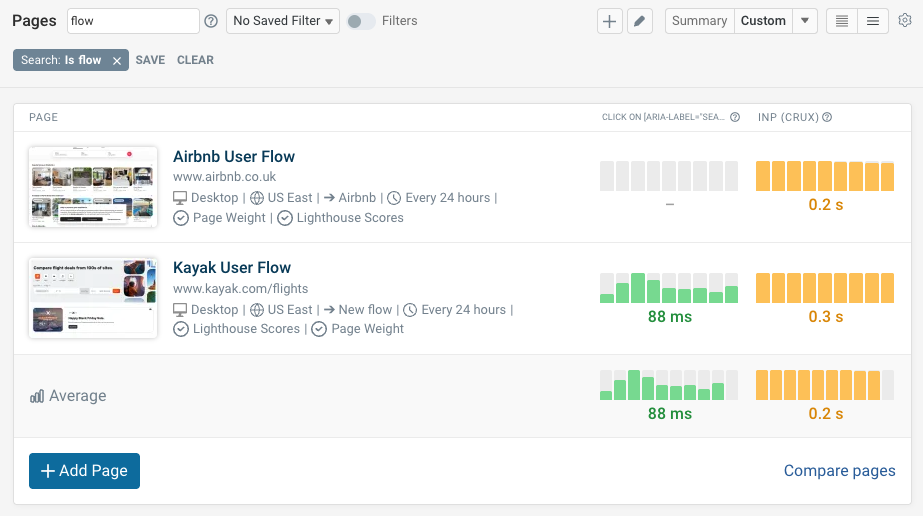The image size is (923, 516).
Task: Click the help icon next to the search field
Action: [211, 21]
